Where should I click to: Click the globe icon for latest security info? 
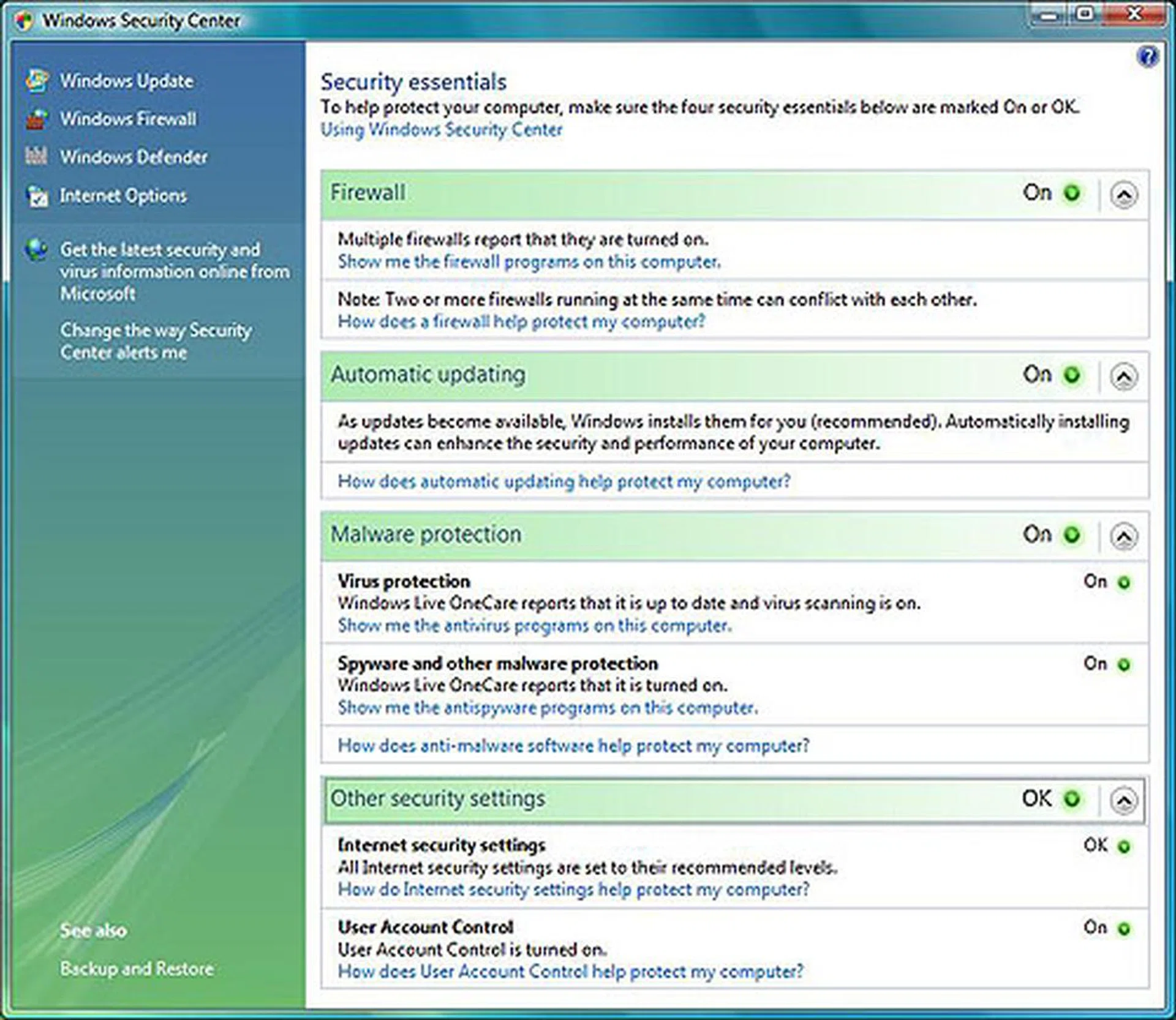(37, 251)
